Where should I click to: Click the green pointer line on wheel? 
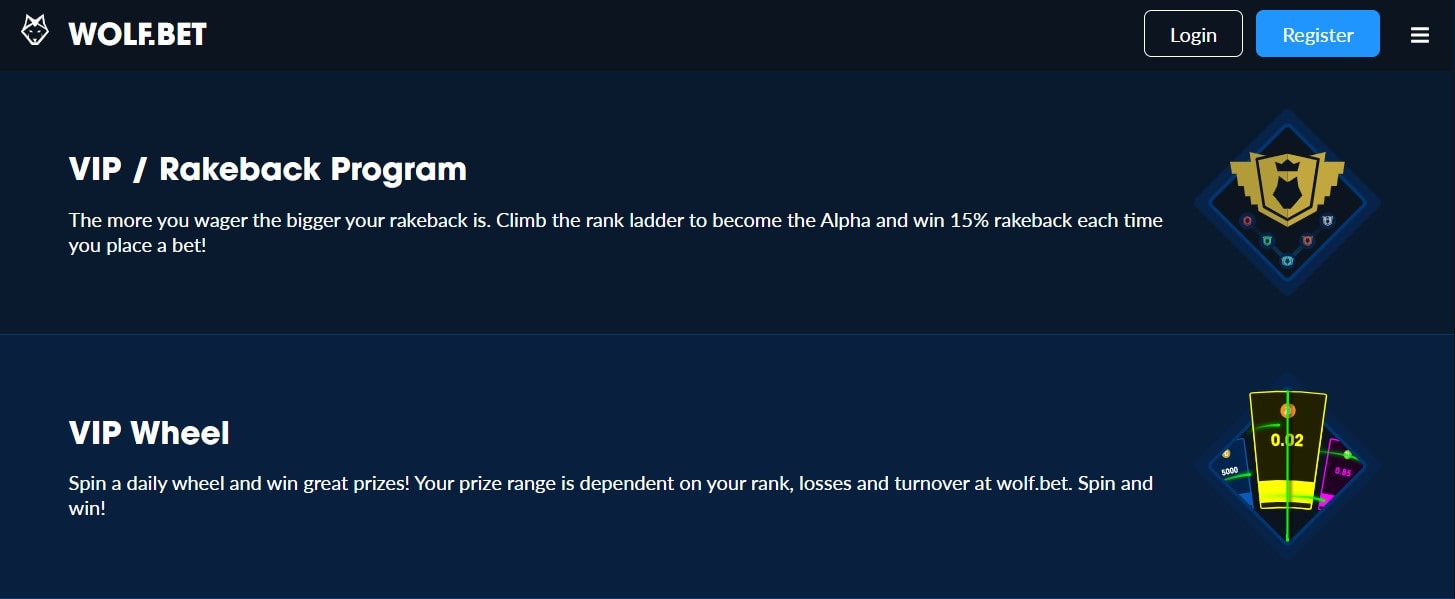pos(1287,465)
